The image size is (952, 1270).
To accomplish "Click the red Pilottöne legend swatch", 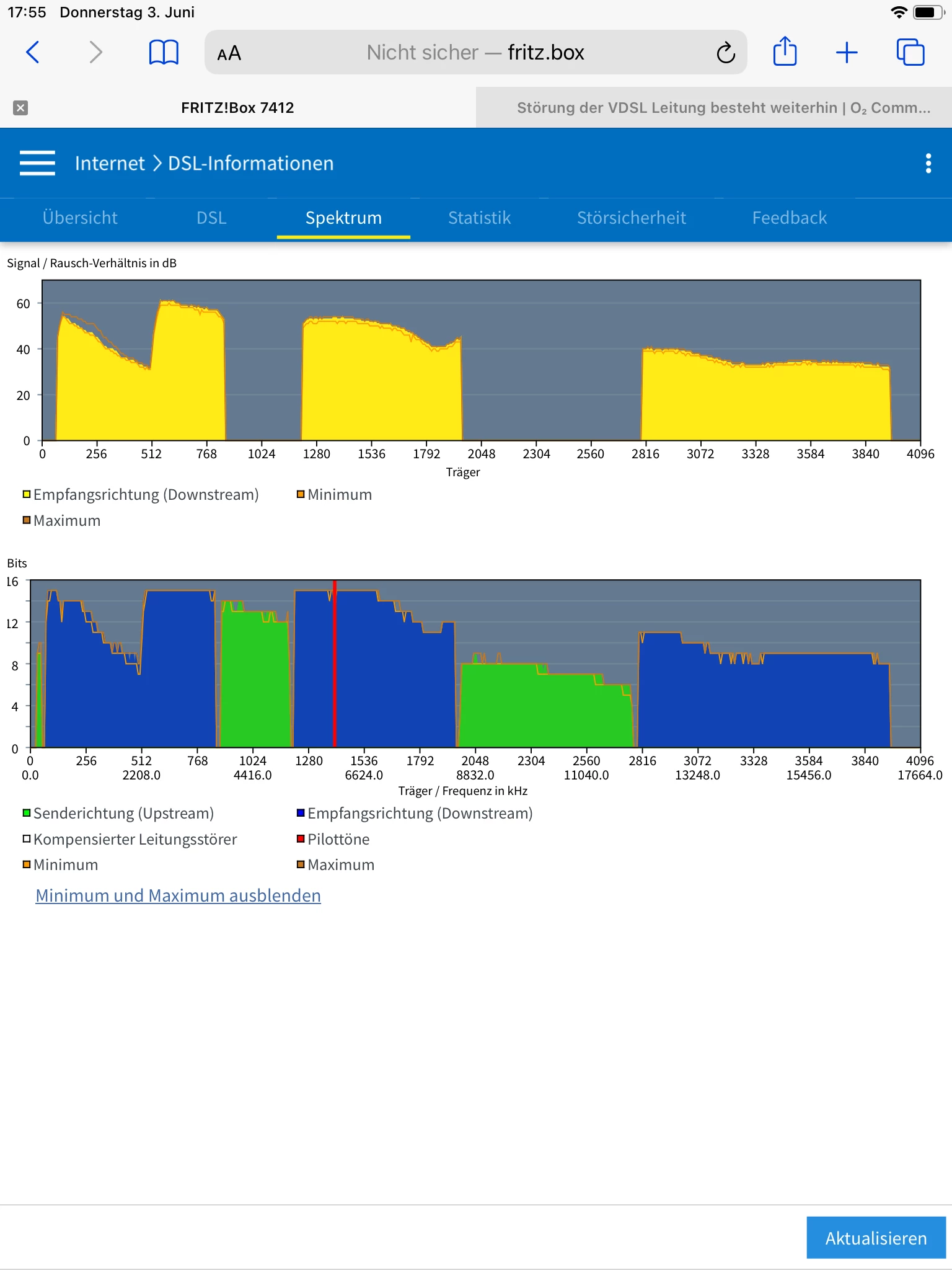I will (x=301, y=839).
